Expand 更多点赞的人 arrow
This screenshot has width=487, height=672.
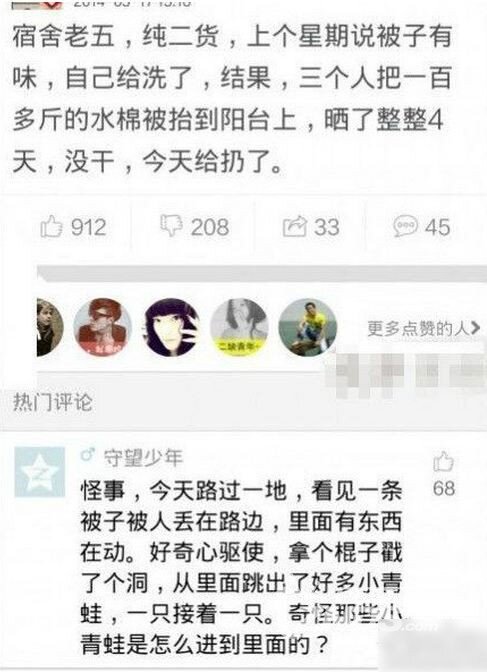pyautogui.click(x=475, y=328)
